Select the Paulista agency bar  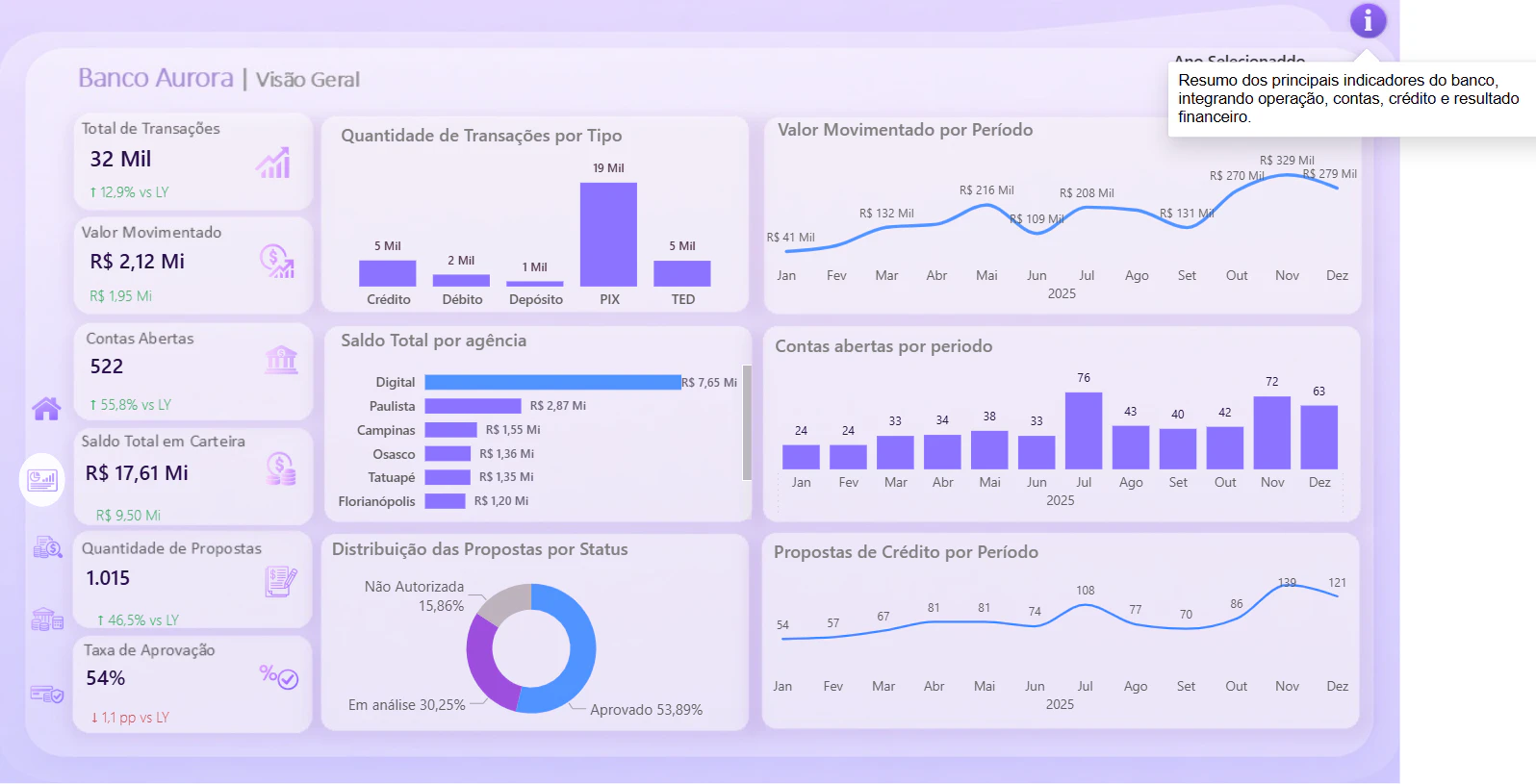(x=473, y=406)
